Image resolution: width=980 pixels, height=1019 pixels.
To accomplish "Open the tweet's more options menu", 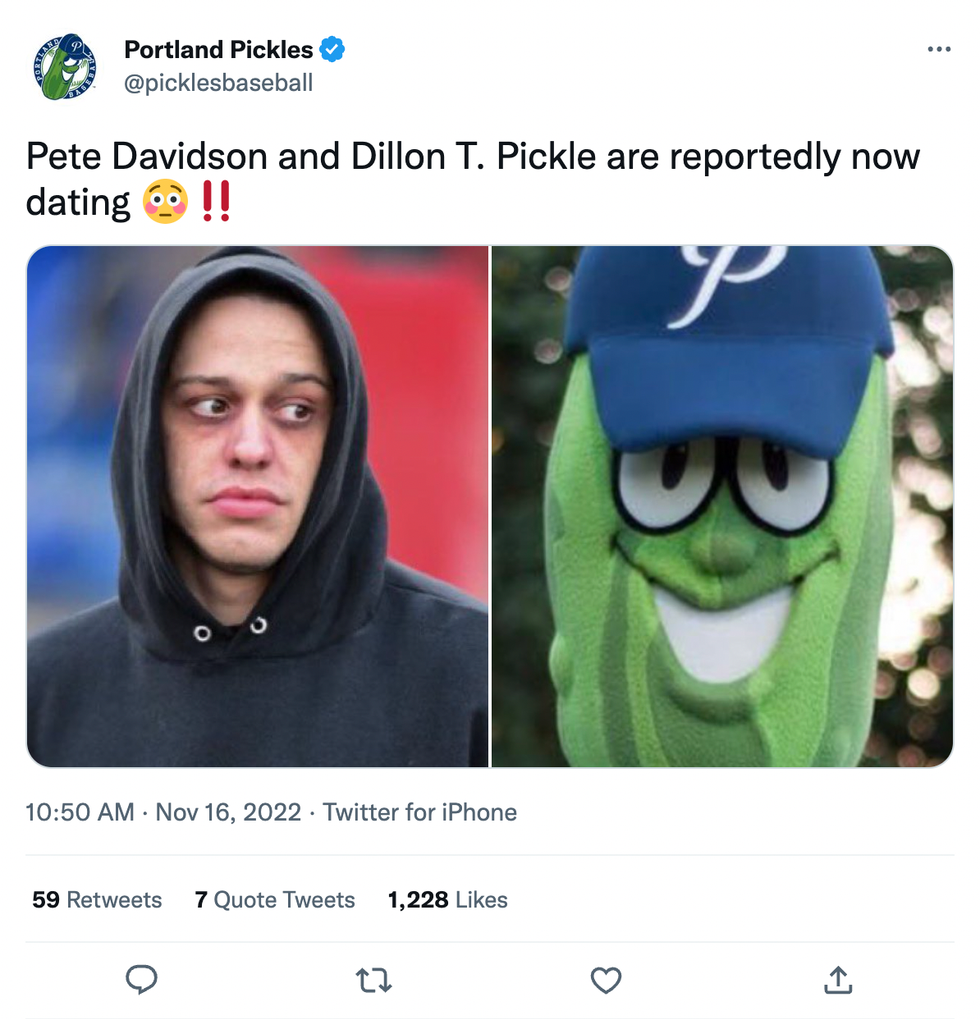I will point(938,49).
